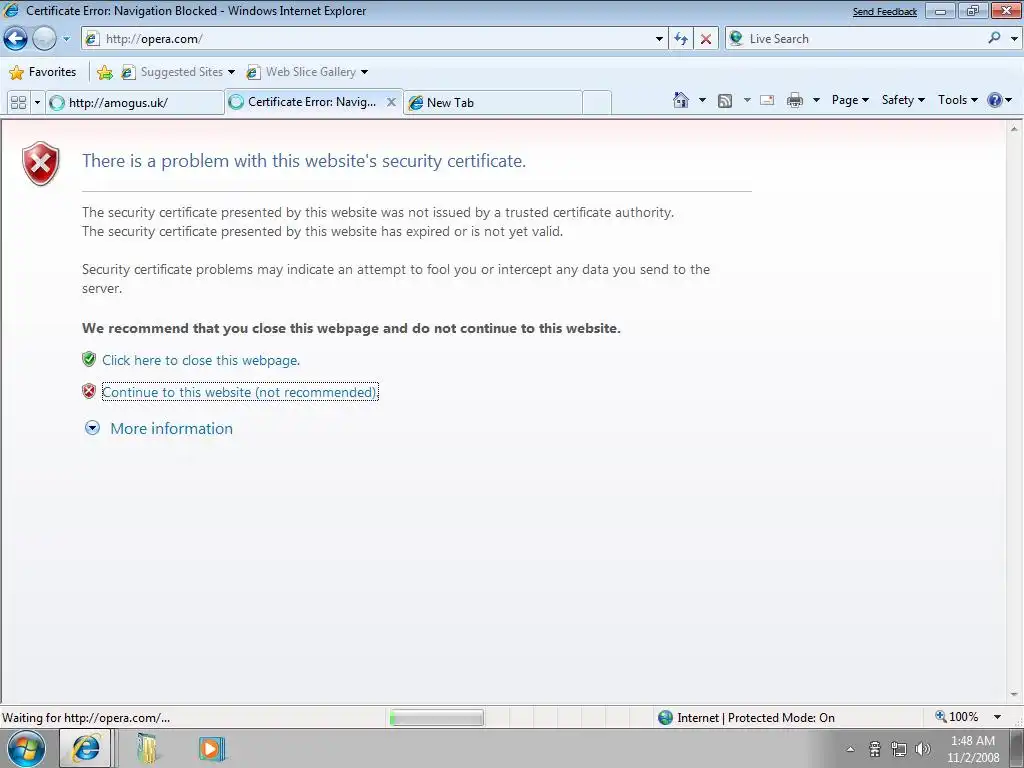Click the loading progress bar in status bar

(436, 718)
